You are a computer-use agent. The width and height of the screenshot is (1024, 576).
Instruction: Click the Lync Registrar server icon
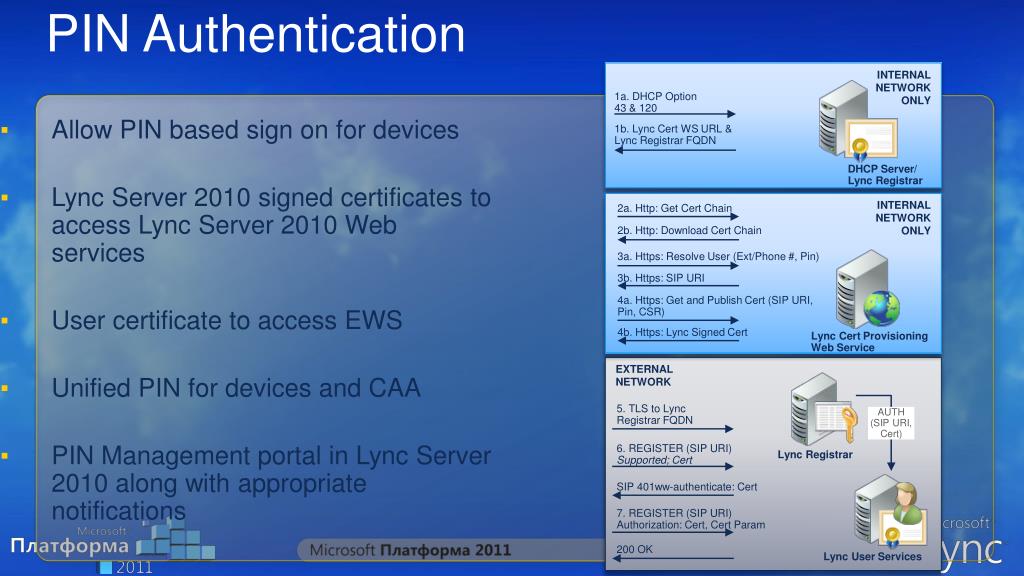pyautogui.click(x=824, y=409)
